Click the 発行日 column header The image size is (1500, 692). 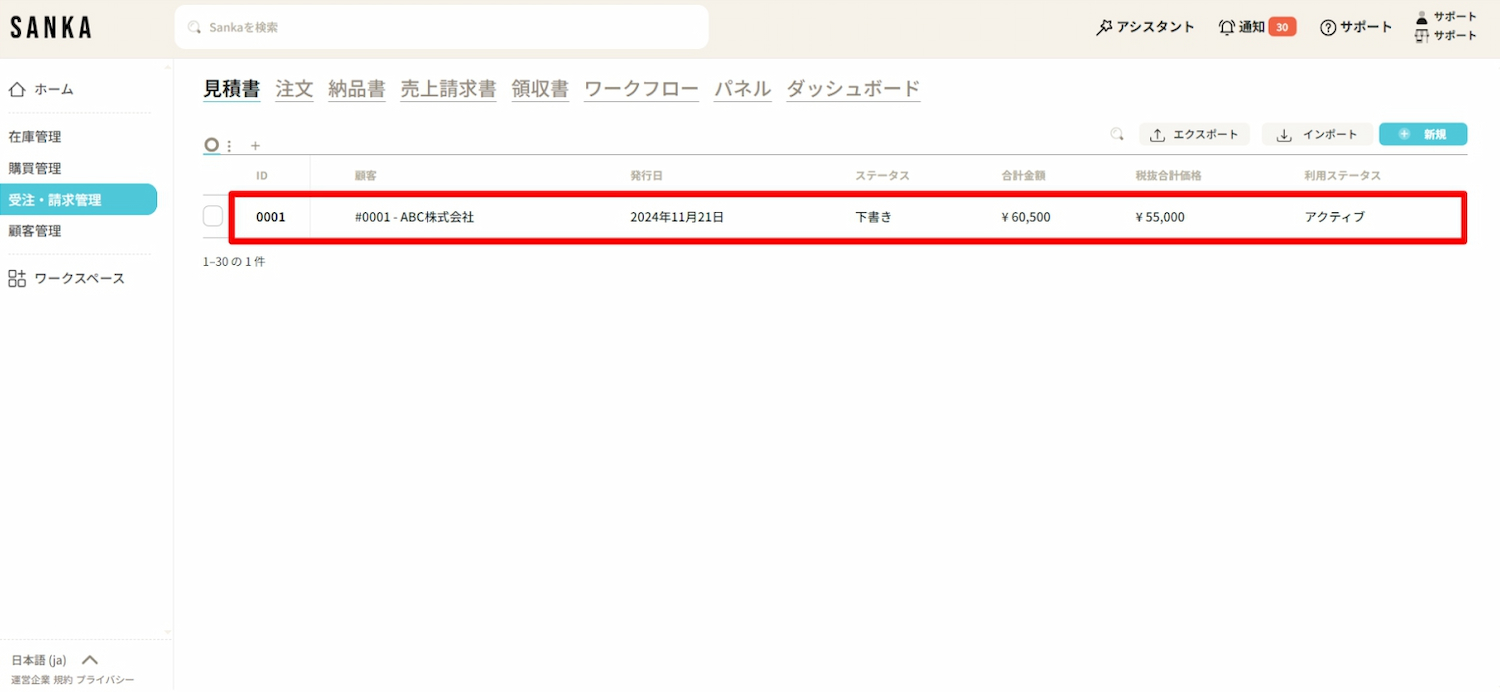(x=646, y=176)
